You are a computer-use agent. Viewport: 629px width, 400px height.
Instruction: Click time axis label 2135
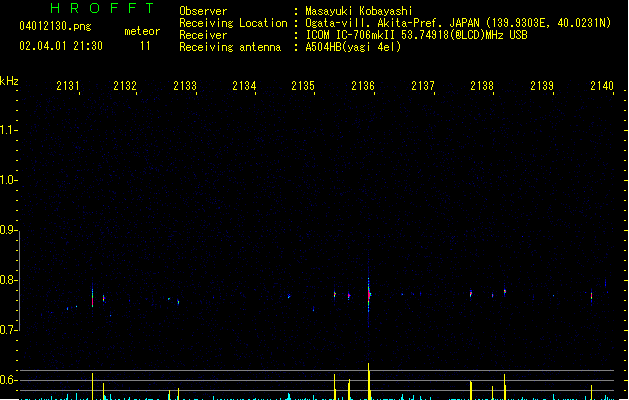(x=303, y=86)
